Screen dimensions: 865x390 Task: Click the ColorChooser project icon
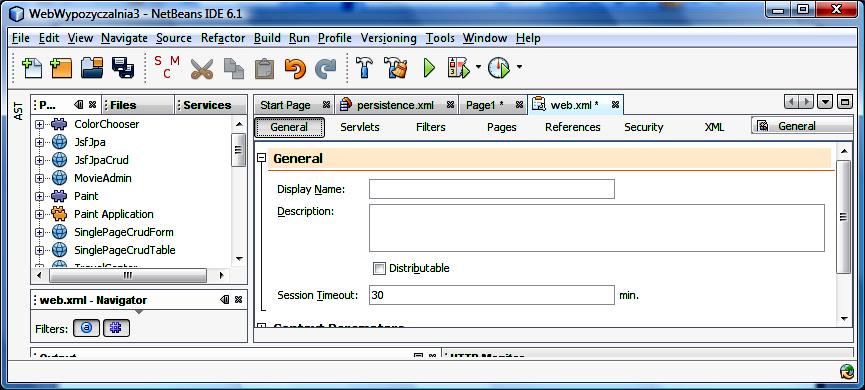click(x=59, y=124)
